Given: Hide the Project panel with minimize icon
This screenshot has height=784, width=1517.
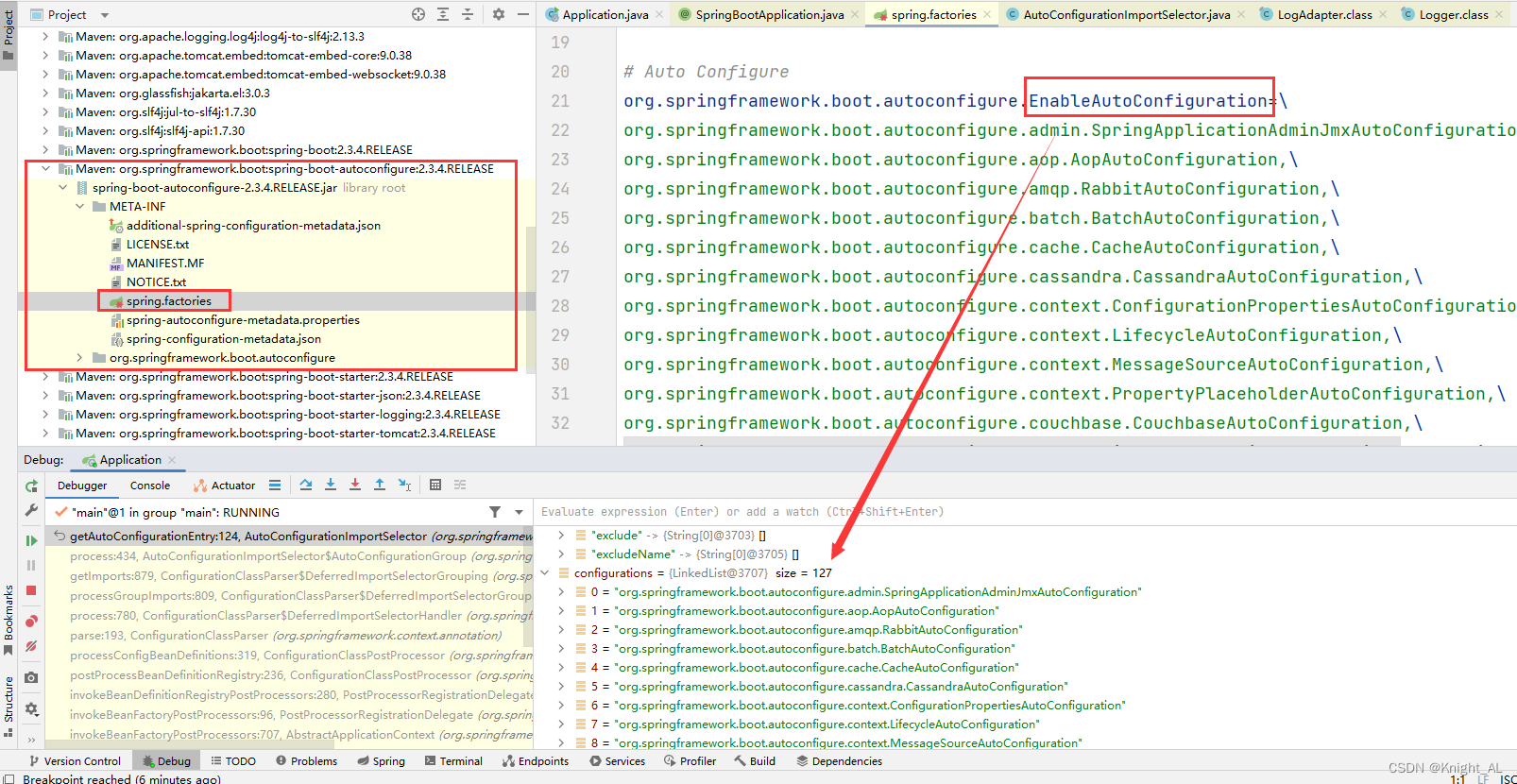Looking at the screenshot, I should [x=522, y=14].
